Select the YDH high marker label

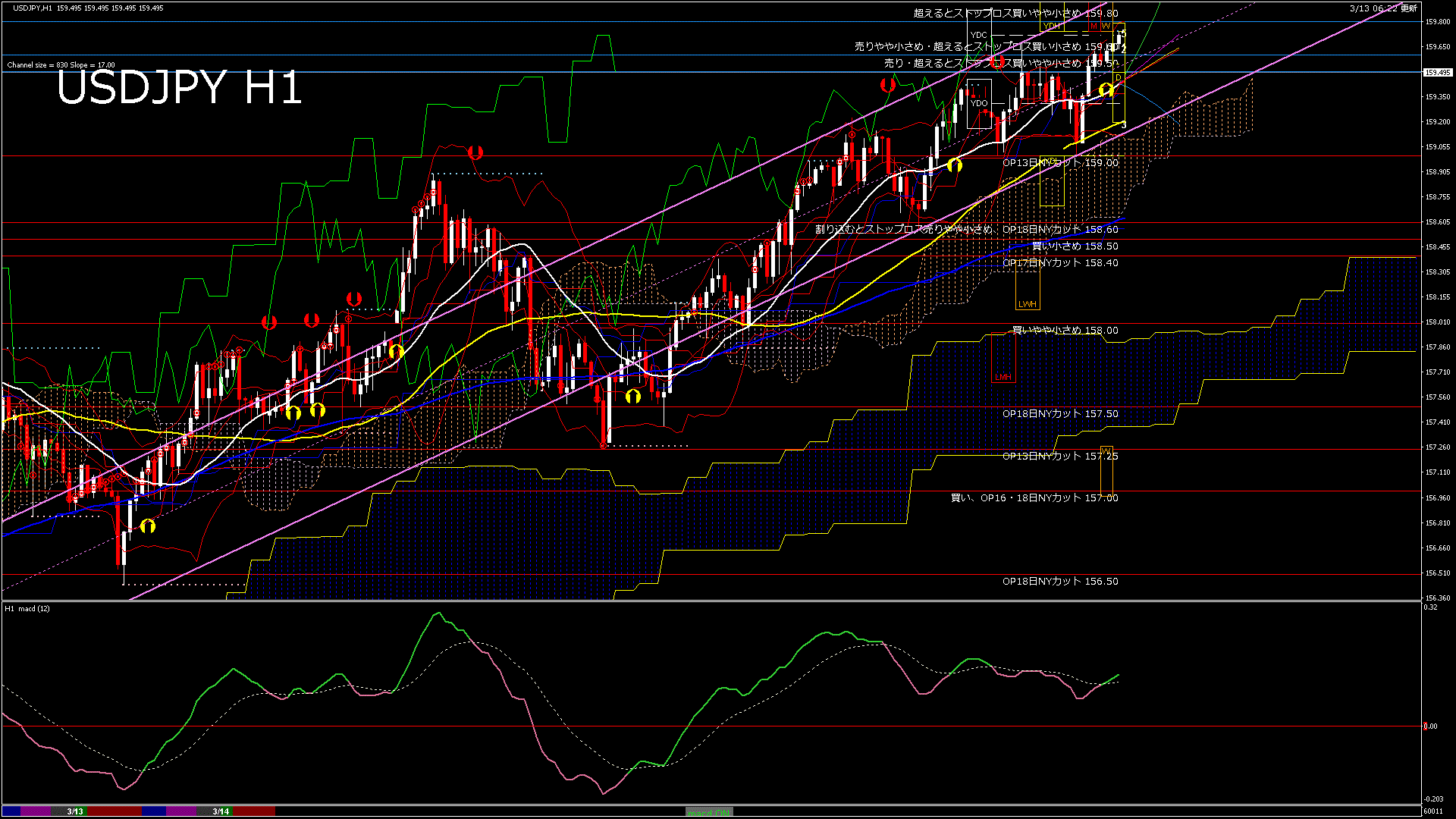tap(1051, 27)
